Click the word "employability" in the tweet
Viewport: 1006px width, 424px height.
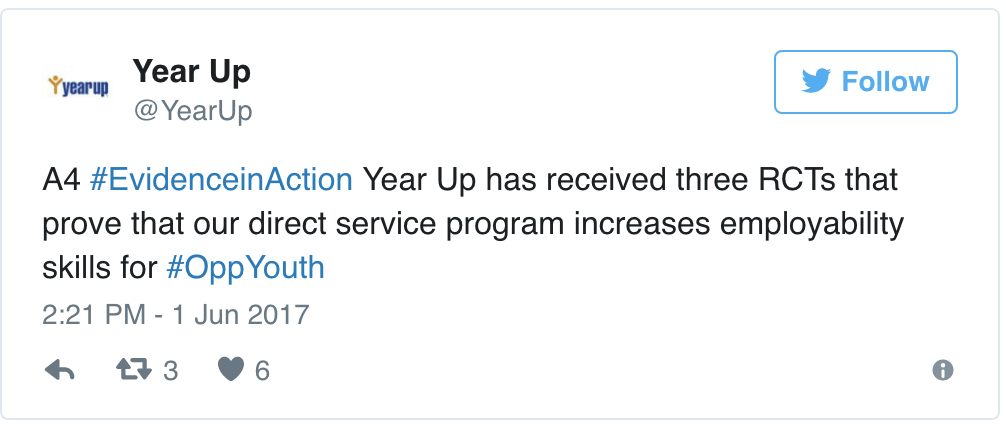pos(807,224)
